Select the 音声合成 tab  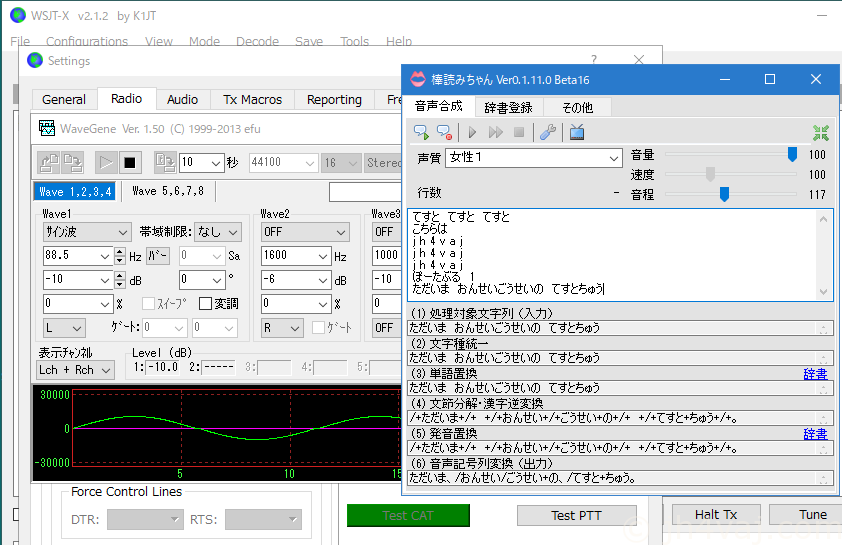pos(439,106)
